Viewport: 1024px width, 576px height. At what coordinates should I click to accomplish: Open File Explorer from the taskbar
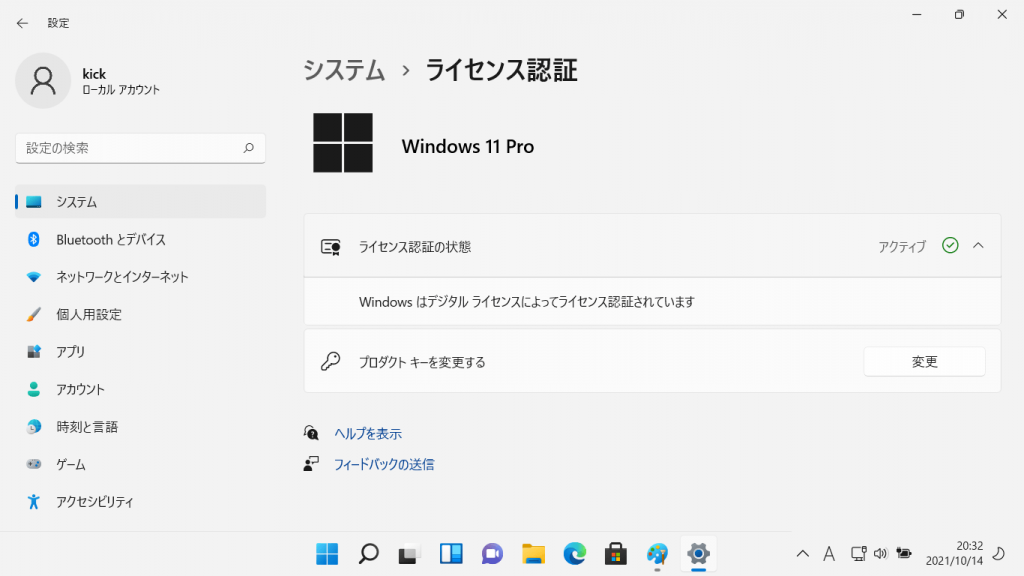point(533,553)
